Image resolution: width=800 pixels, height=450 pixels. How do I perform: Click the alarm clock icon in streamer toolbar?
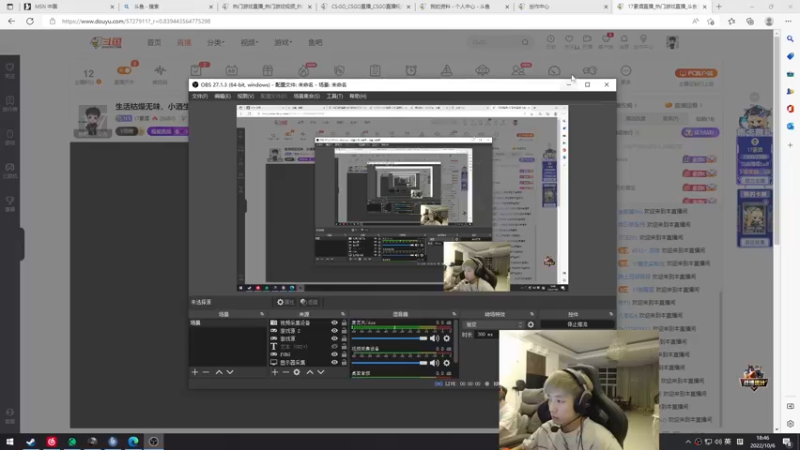[411, 70]
